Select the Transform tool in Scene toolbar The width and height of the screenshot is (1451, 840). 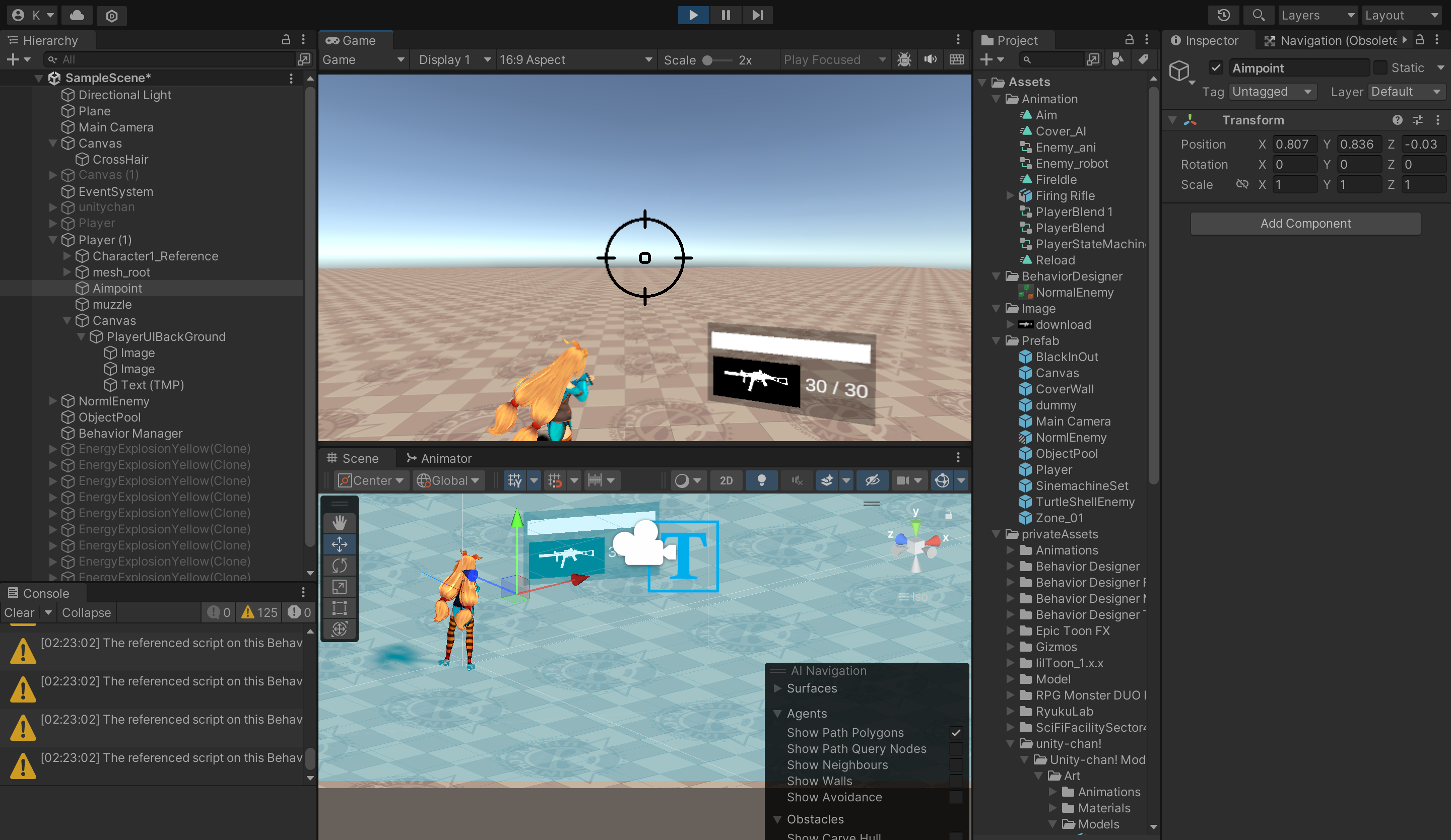(339, 629)
